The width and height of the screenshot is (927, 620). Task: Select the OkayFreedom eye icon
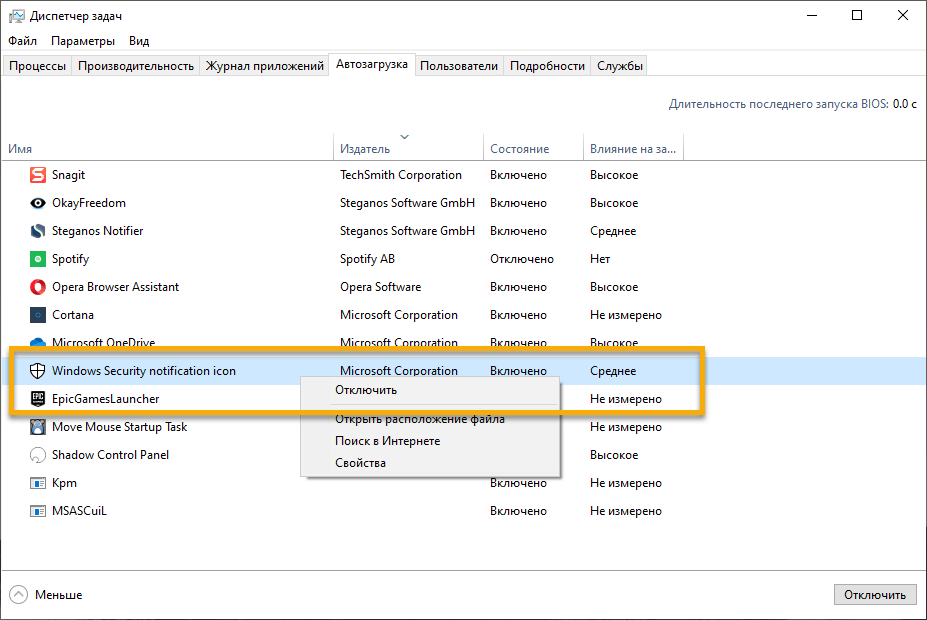pos(38,203)
